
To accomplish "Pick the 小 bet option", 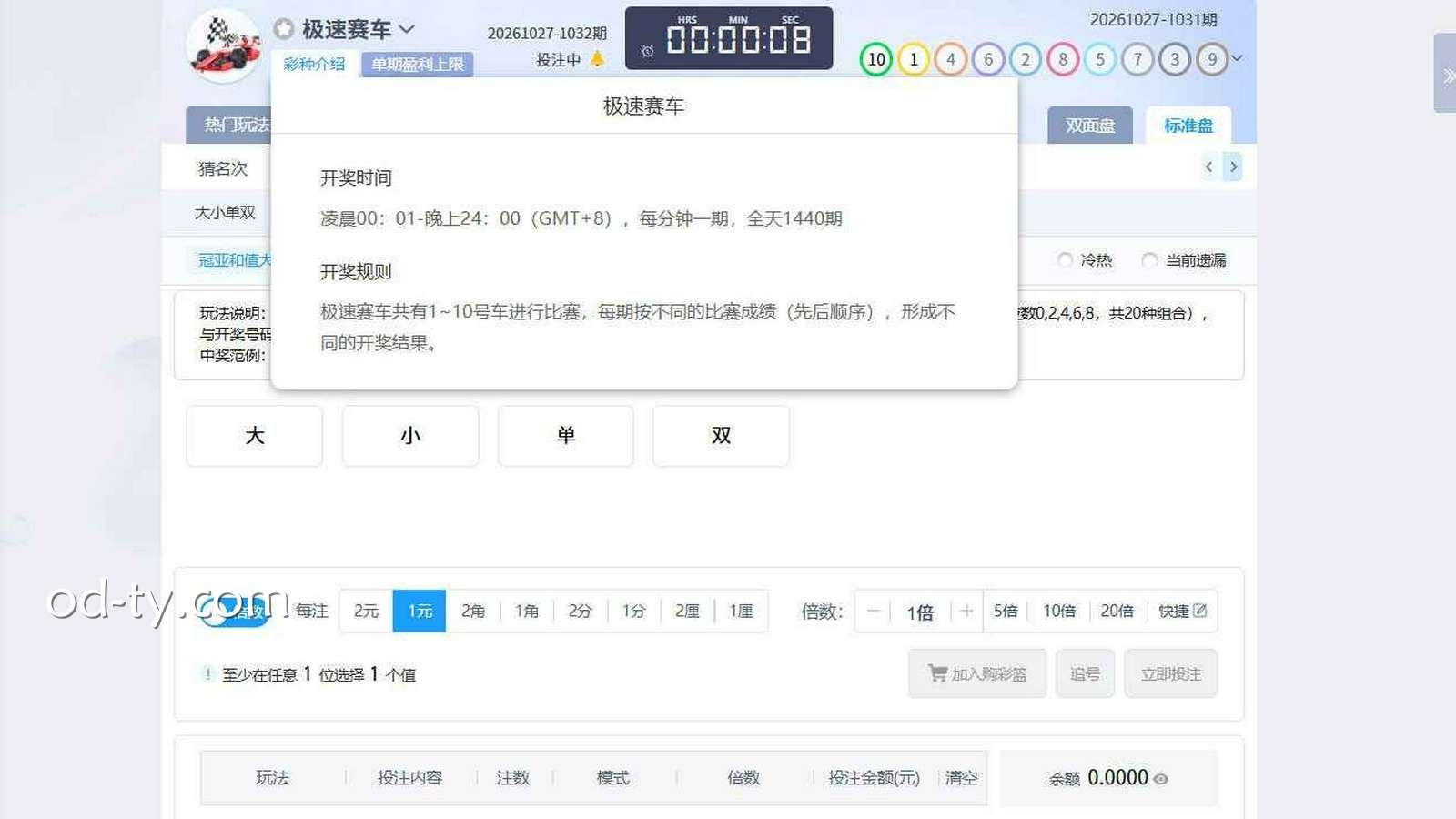I will (x=410, y=436).
